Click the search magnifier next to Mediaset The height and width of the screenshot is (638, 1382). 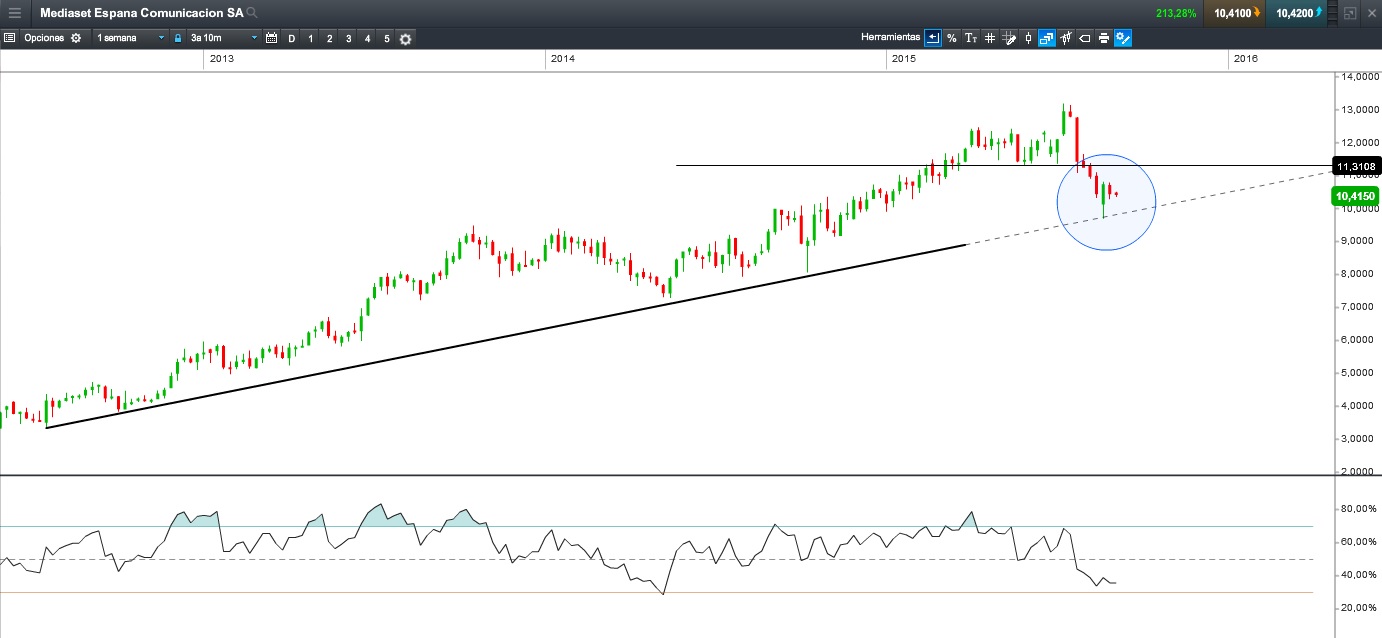[252, 13]
